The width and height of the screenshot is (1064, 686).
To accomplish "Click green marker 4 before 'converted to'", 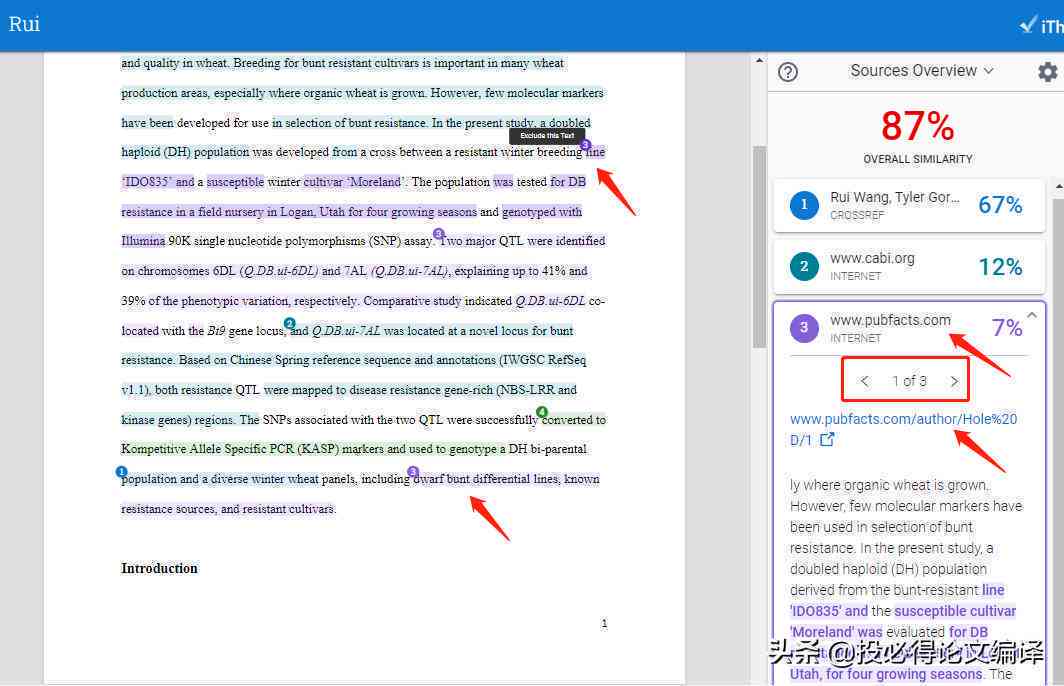I will tap(542, 412).
